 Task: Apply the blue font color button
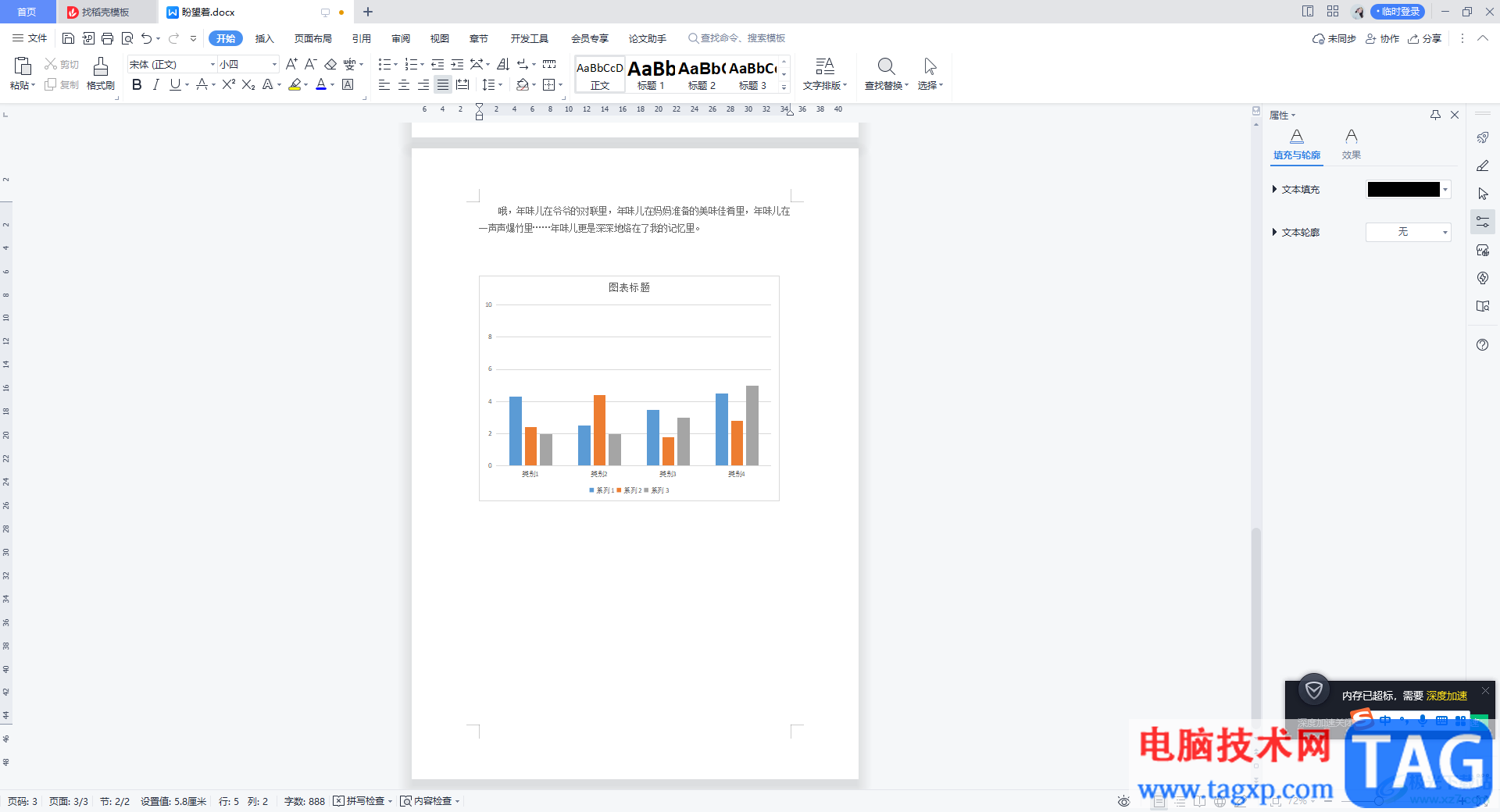click(x=320, y=84)
